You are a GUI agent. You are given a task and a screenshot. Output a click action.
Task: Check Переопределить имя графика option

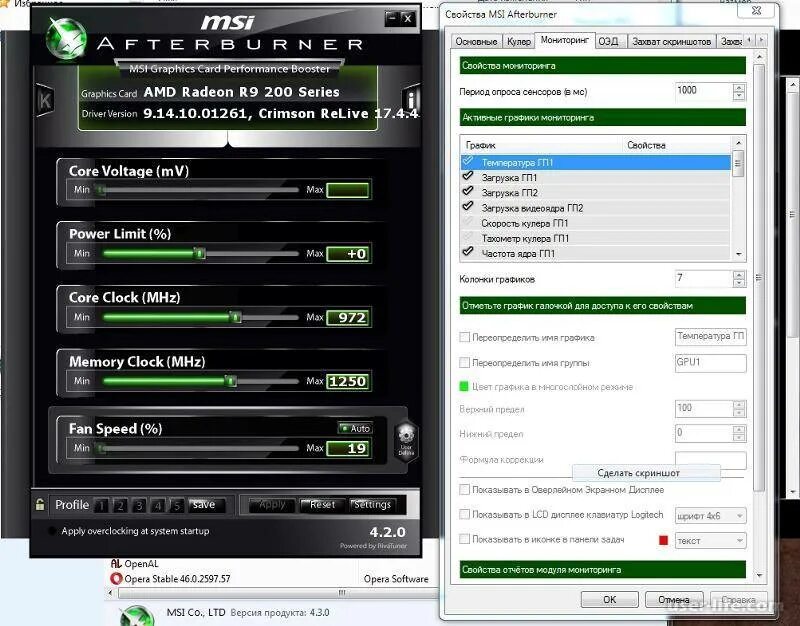[x=464, y=337]
